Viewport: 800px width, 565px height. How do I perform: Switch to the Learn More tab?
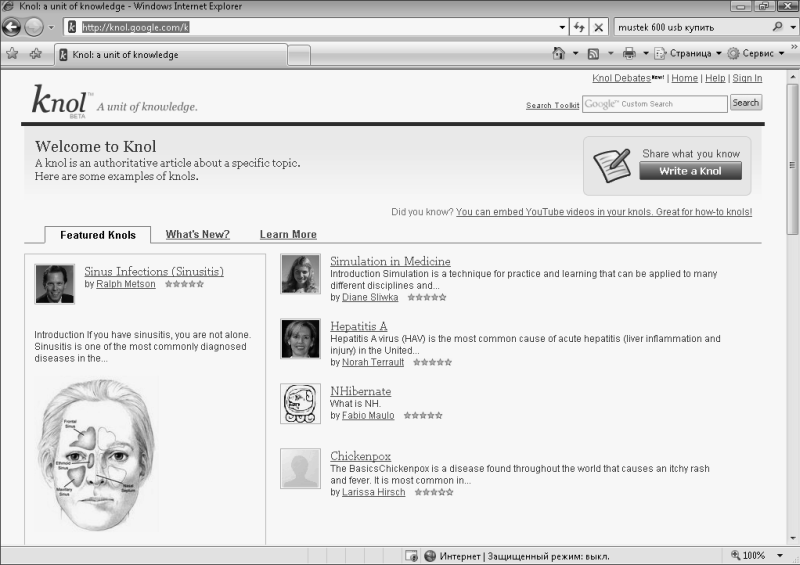point(288,234)
